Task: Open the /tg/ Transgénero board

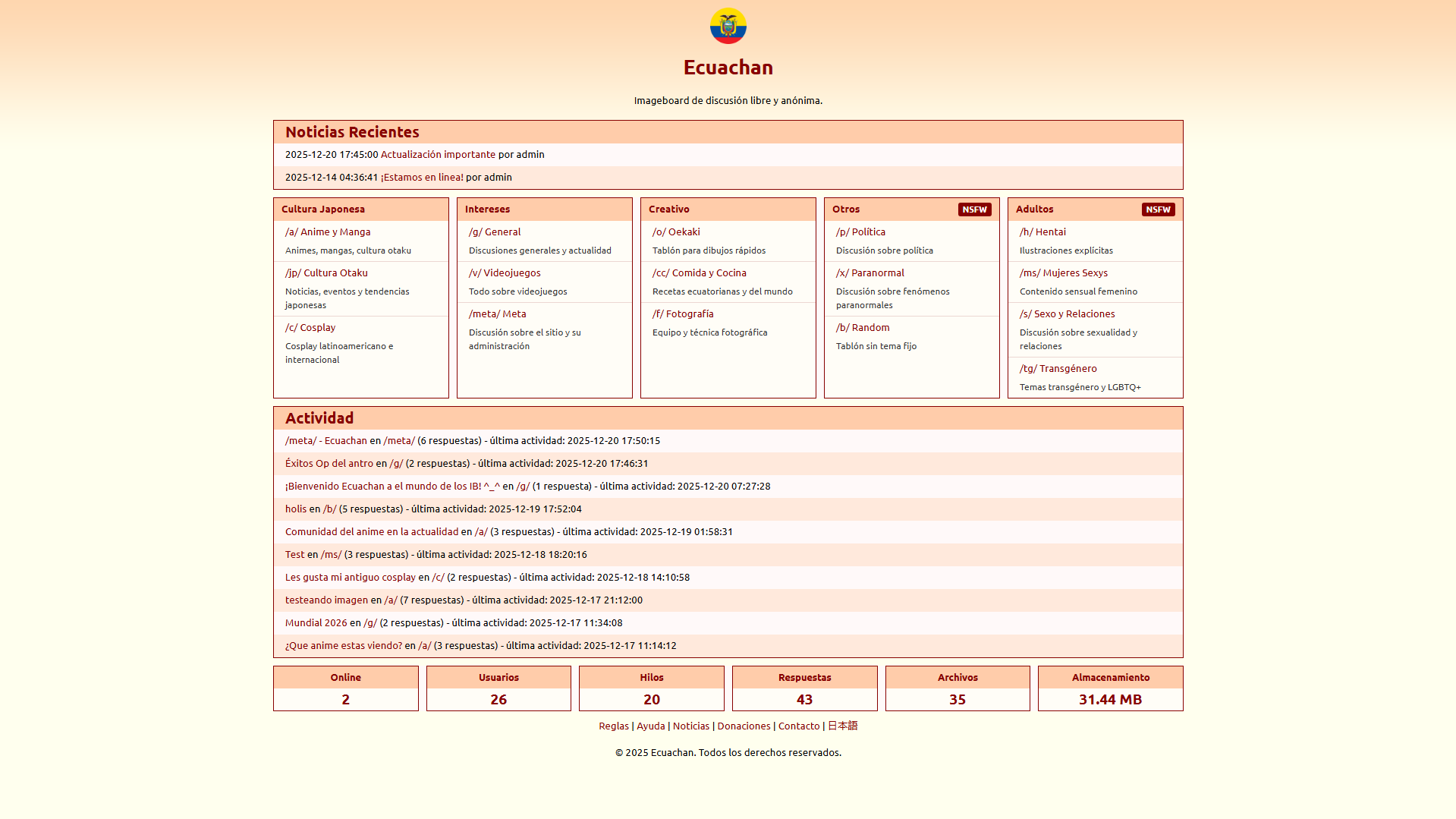Action: [x=1058, y=369]
